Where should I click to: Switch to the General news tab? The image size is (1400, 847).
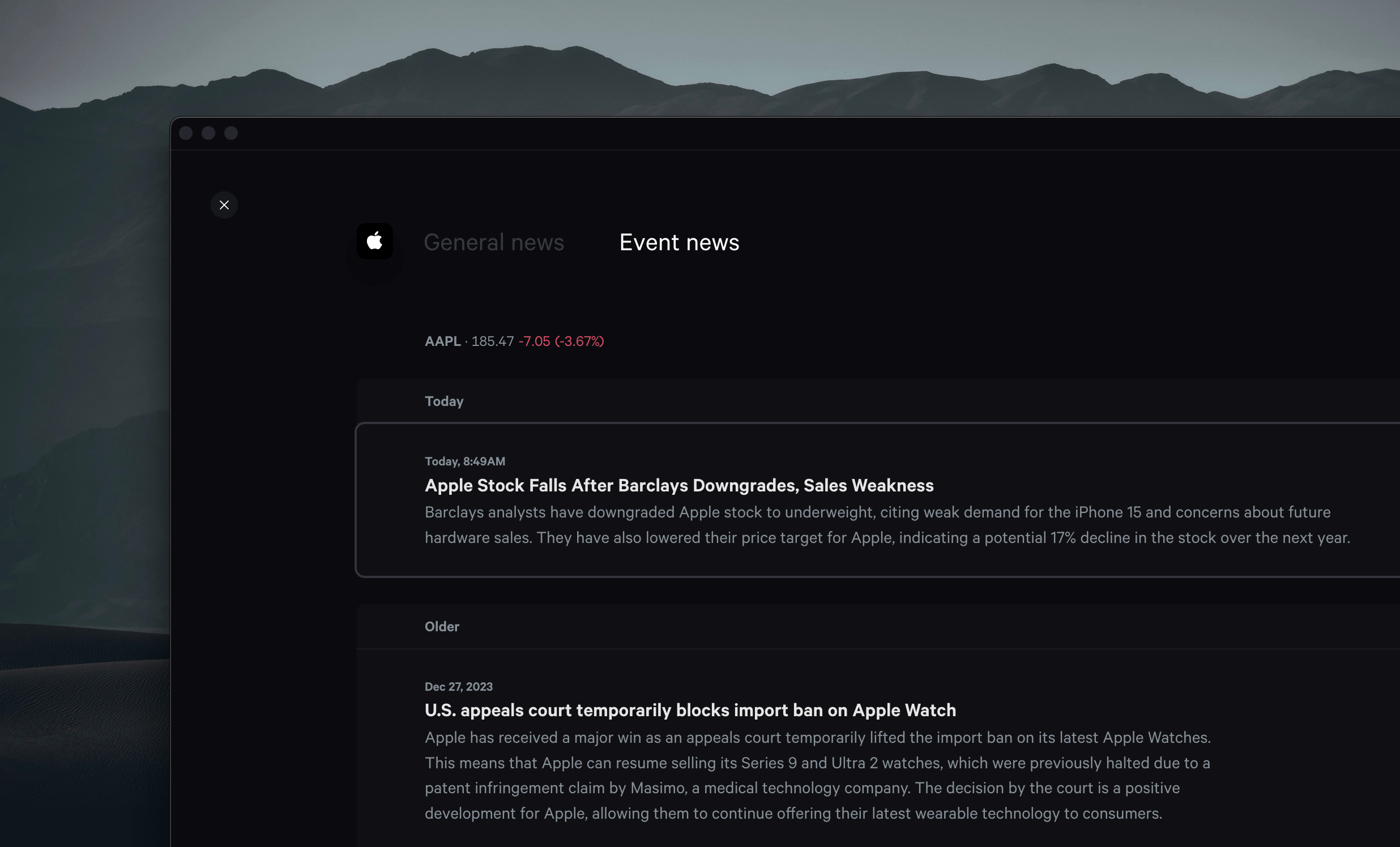point(494,242)
